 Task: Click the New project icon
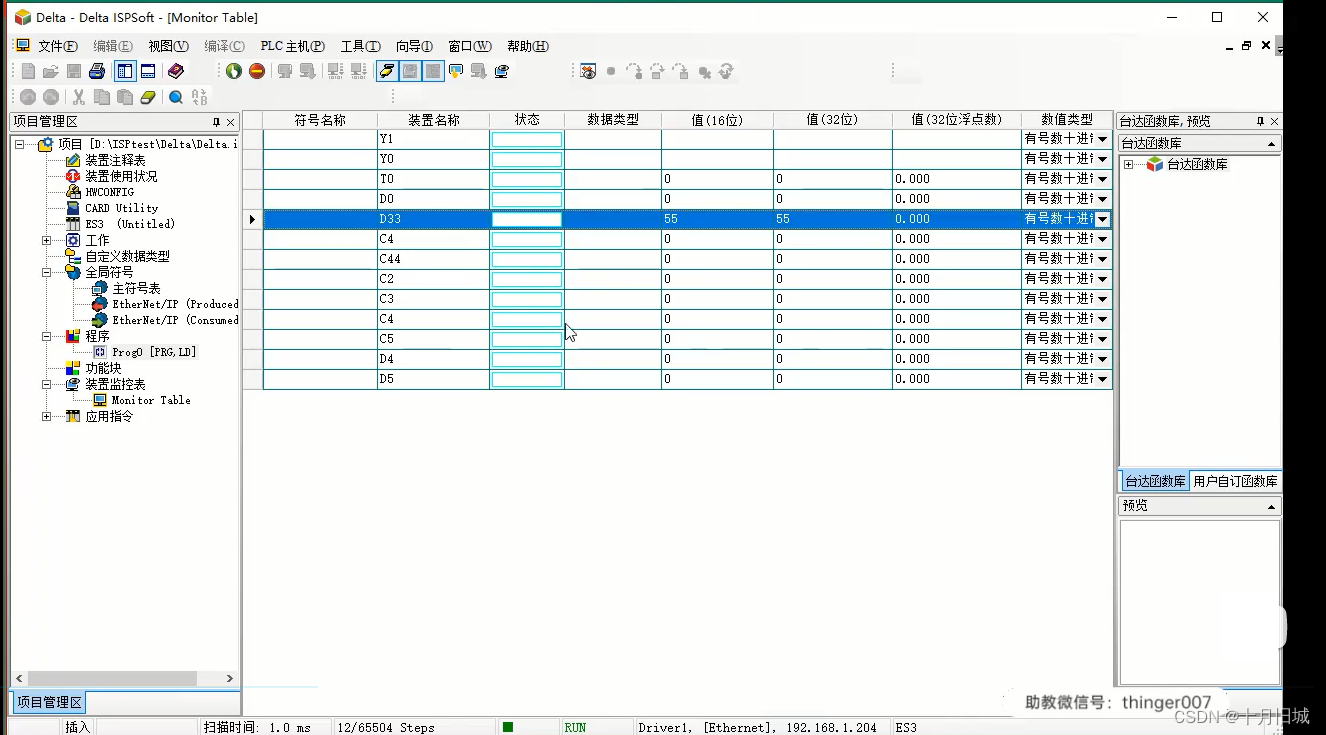(x=28, y=71)
